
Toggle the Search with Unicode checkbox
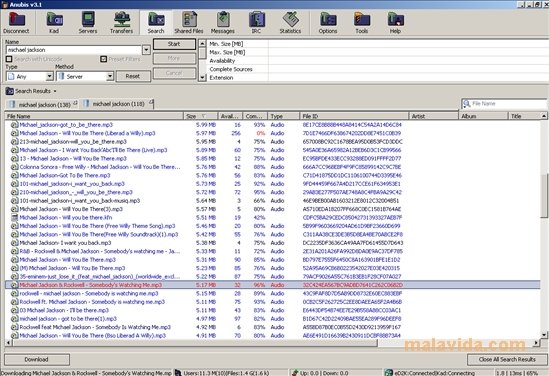tap(9, 59)
